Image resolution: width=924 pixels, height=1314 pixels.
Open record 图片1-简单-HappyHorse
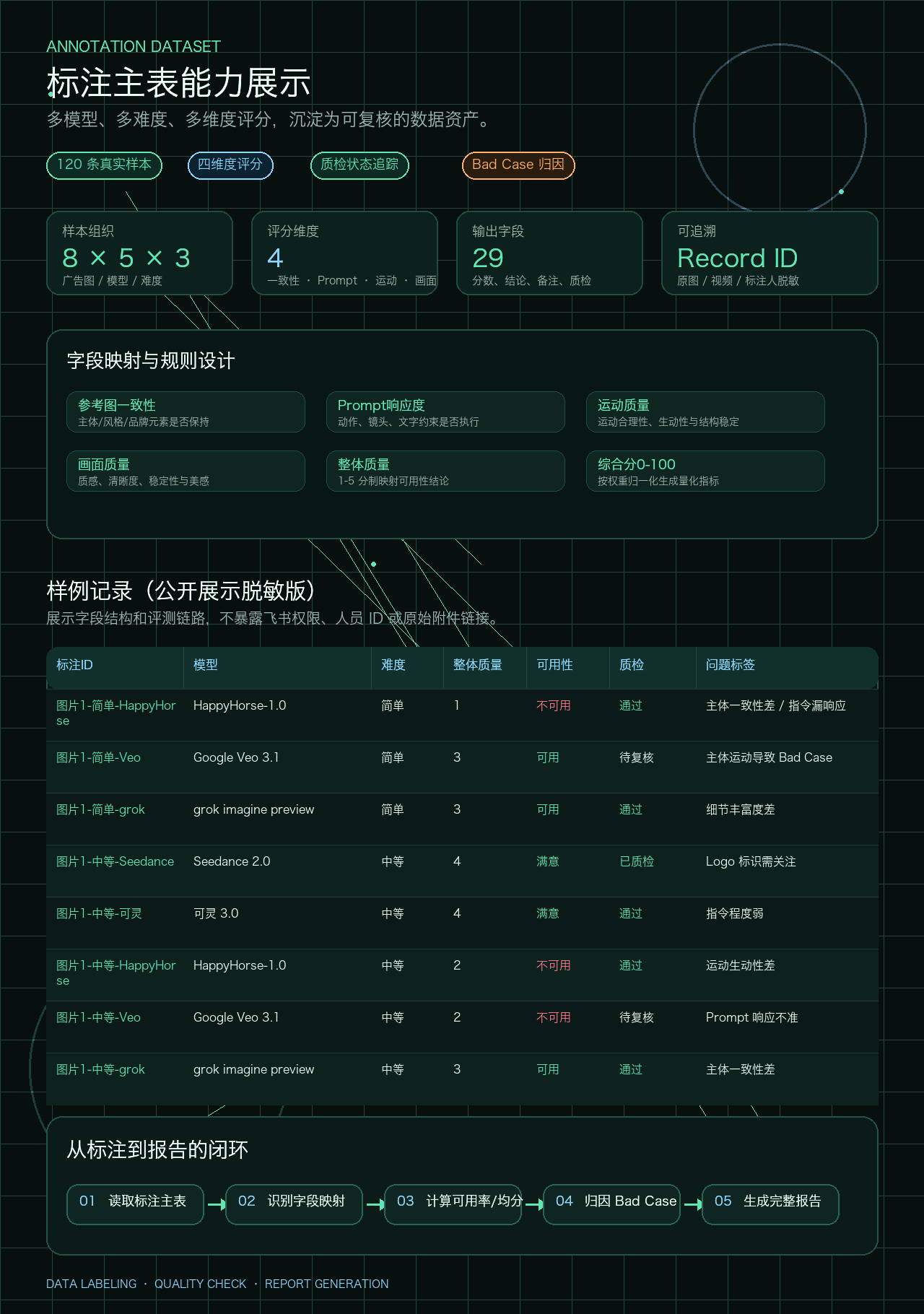tap(116, 713)
